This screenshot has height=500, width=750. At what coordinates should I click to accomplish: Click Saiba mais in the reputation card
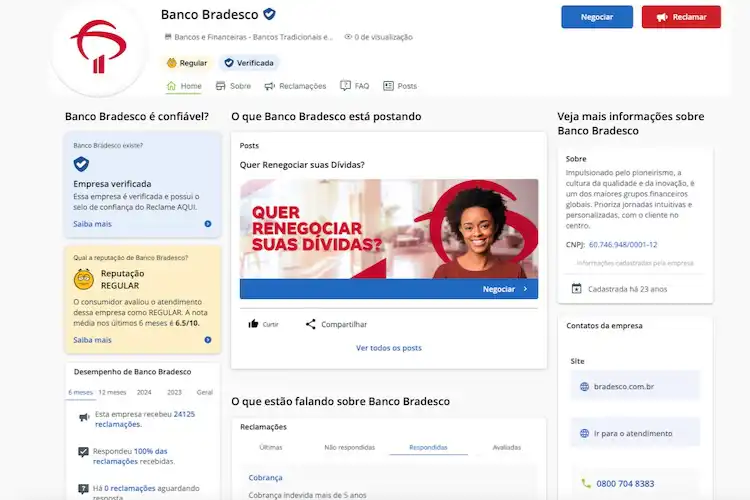[92, 340]
